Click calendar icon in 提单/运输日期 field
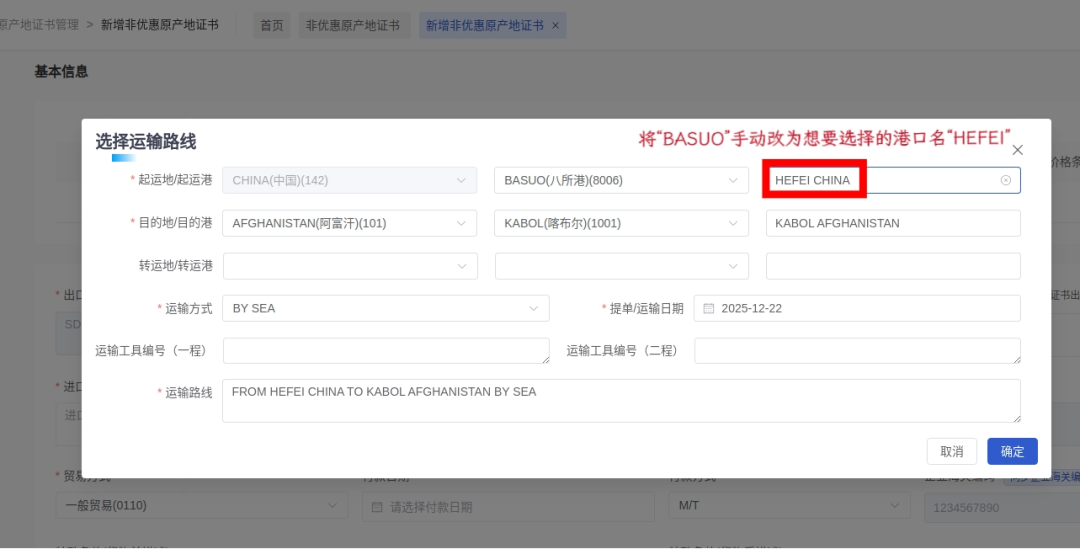1080x549 pixels. click(708, 308)
